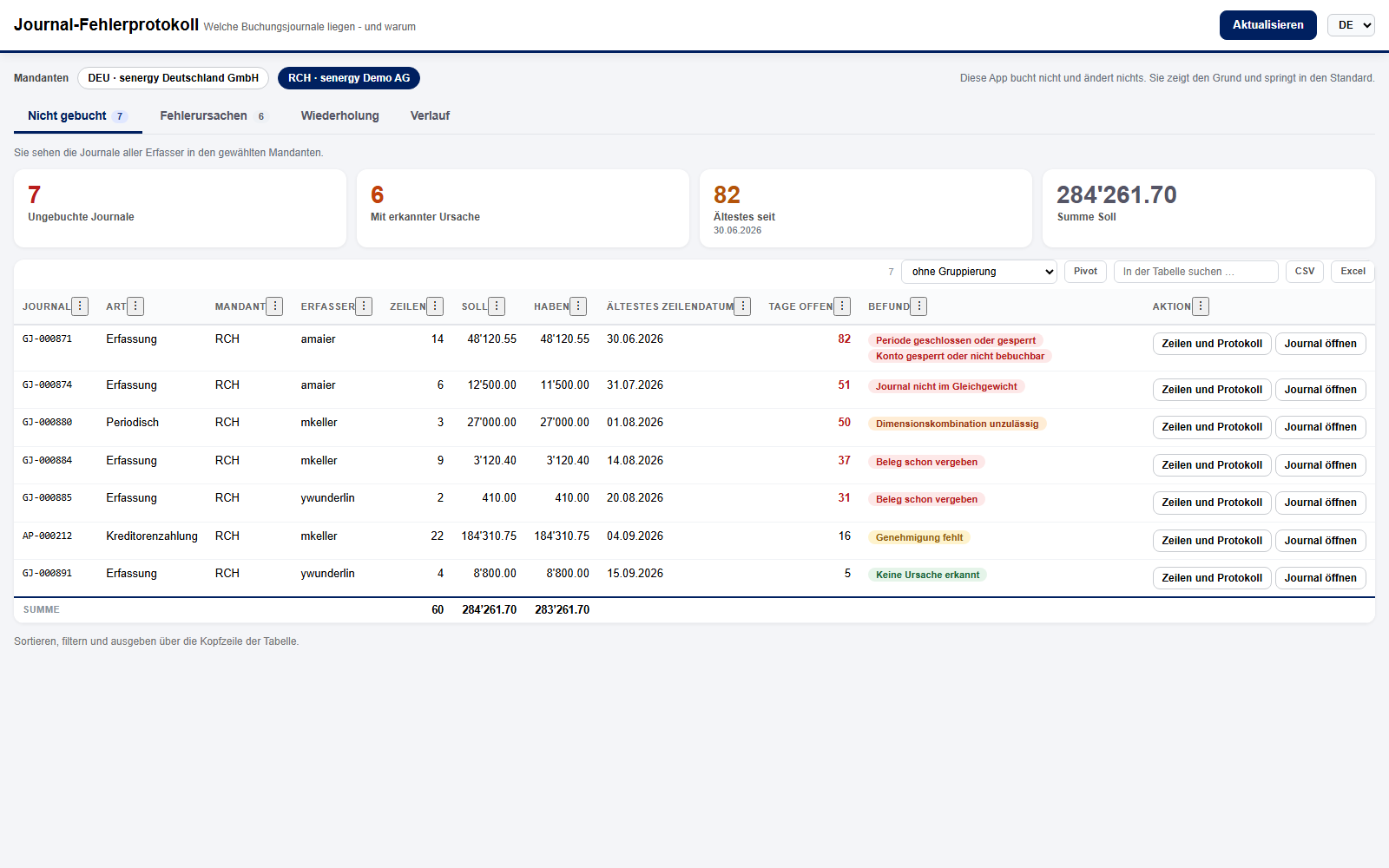The height and width of the screenshot is (868, 1389).
Task: Open the BEFUND column menu icon
Action: coord(919,306)
